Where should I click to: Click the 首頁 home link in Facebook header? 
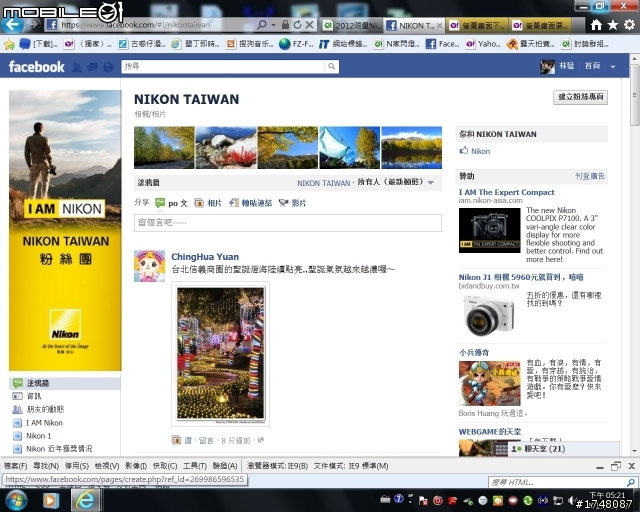tap(592, 66)
